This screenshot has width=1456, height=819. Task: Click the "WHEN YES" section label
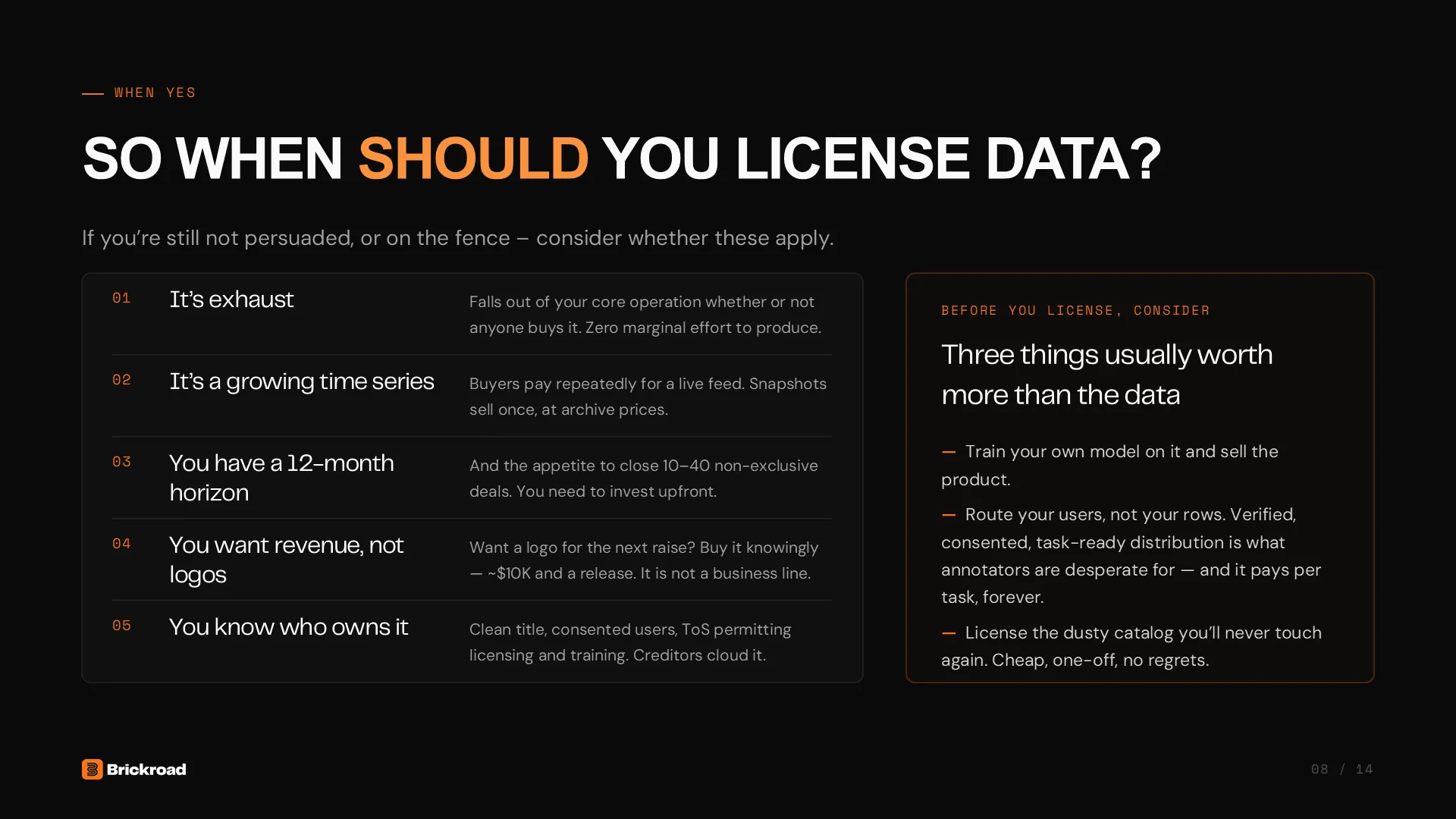(x=155, y=93)
